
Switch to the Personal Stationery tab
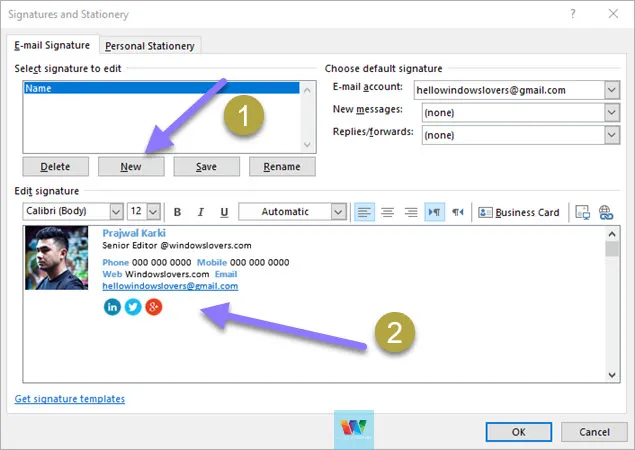click(151, 45)
